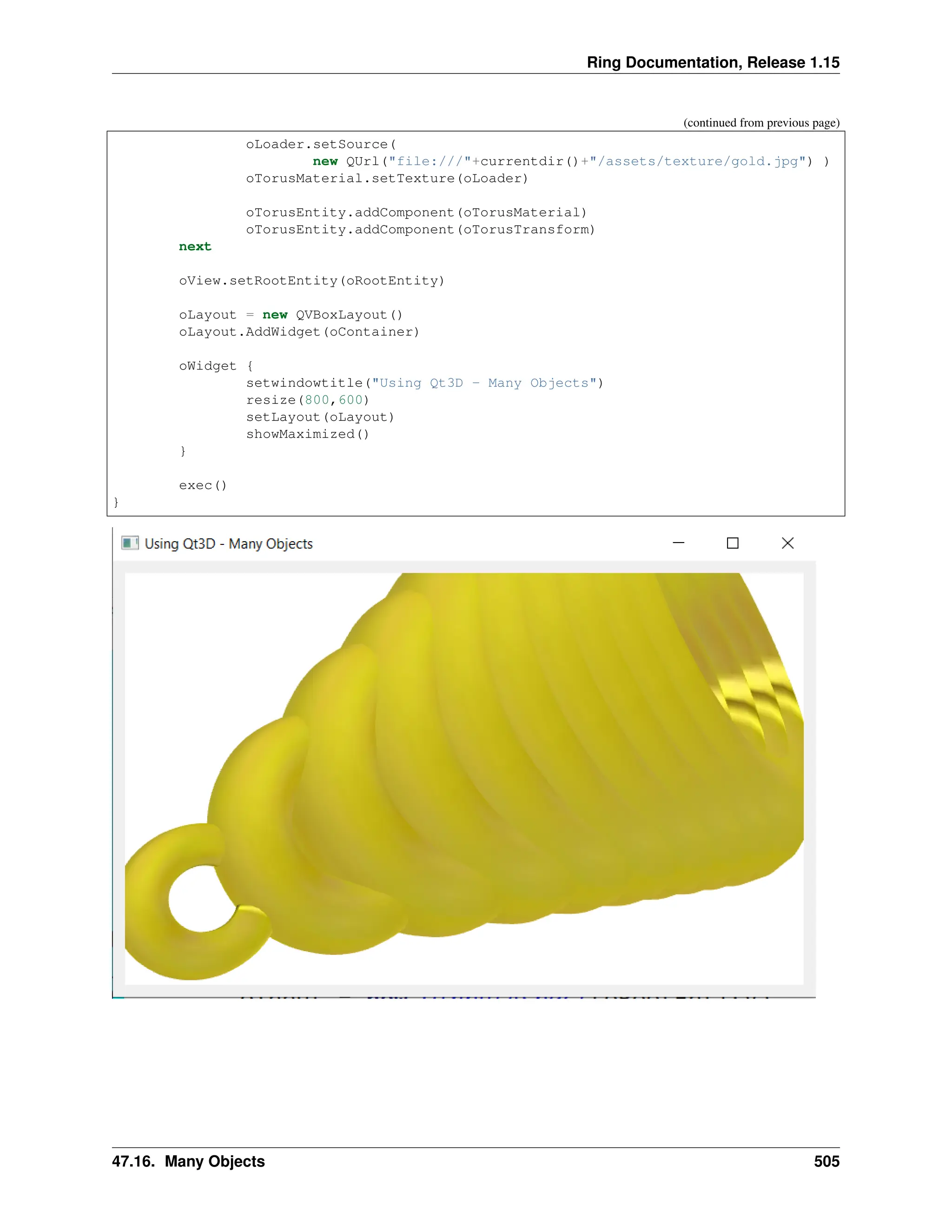This screenshot has width=952, height=1232.
Task: Maximize the Many Objects window
Action: 733,543
